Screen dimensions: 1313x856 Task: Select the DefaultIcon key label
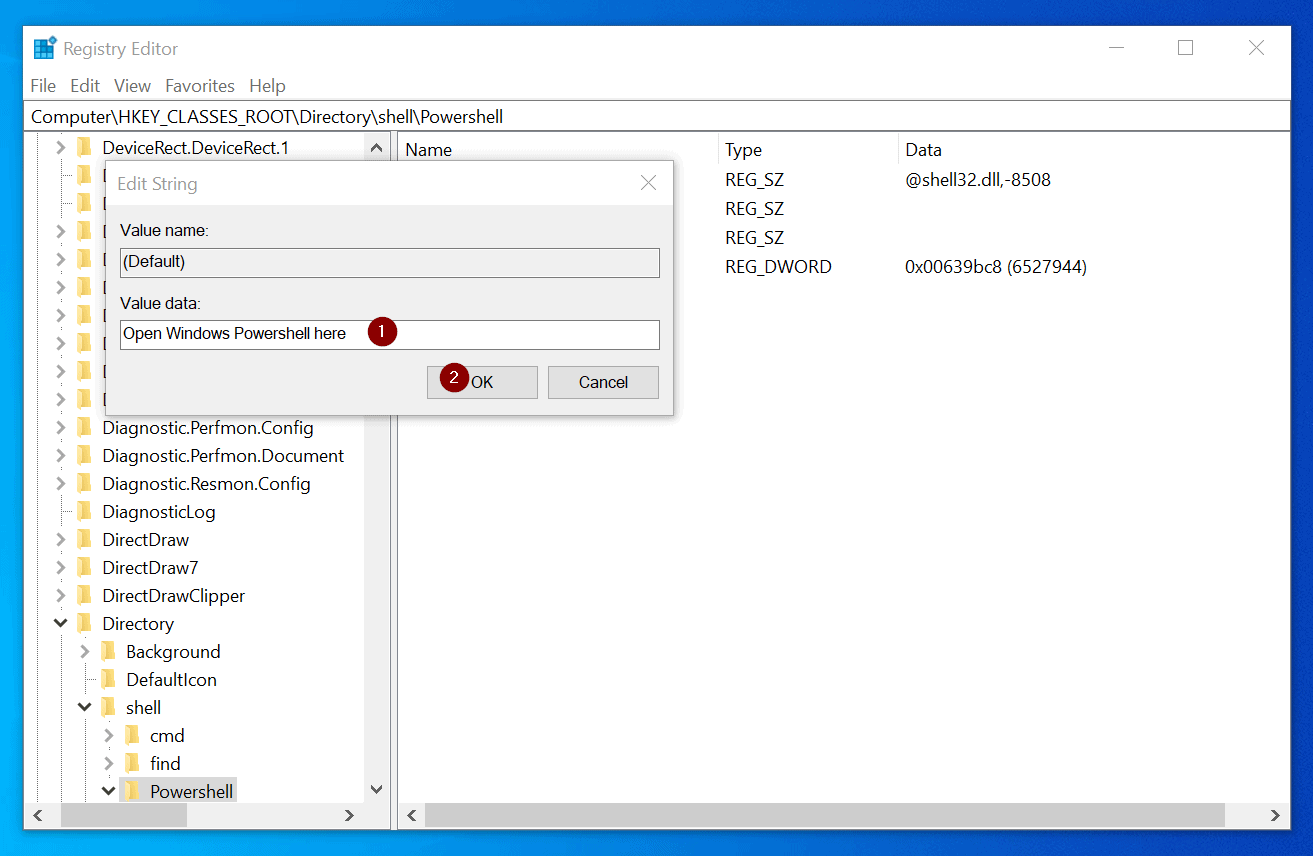click(x=171, y=680)
